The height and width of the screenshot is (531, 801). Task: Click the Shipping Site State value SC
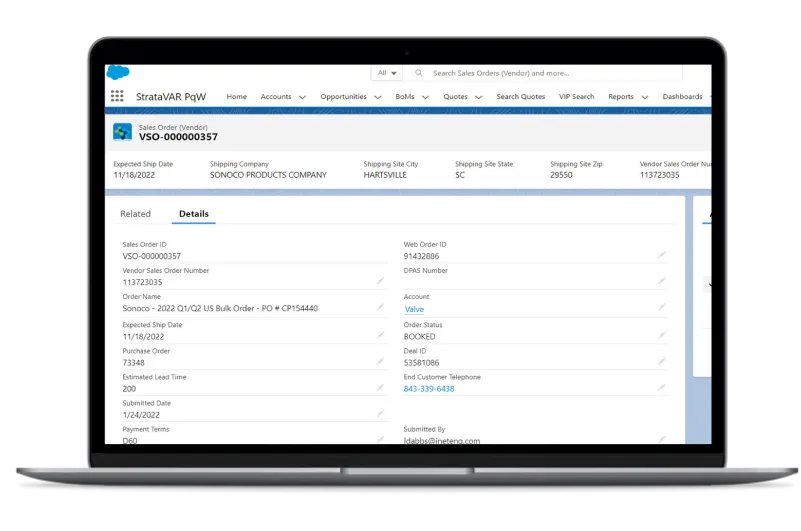460,175
